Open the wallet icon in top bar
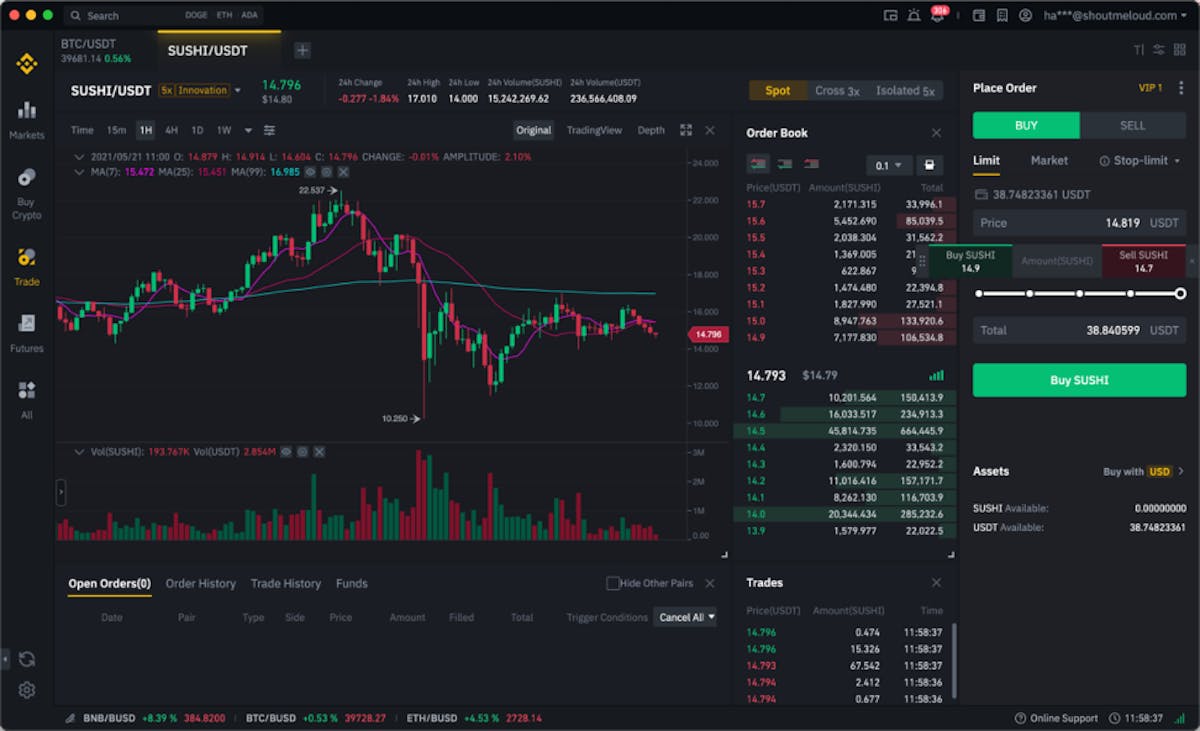Image resolution: width=1200 pixels, height=731 pixels. (x=979, y=16)
